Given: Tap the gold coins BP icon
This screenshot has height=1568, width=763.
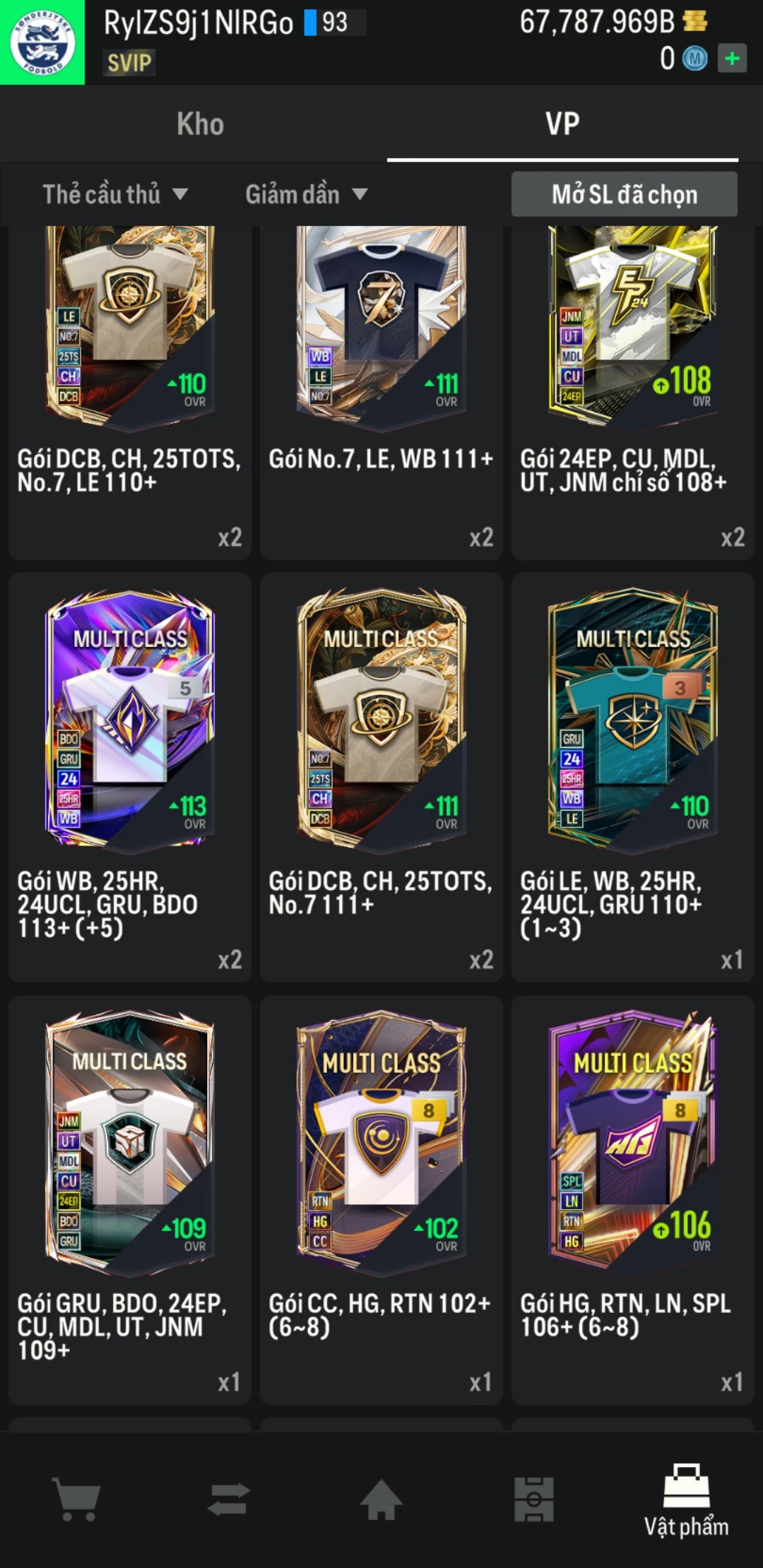Looking at the screenshot, I should [x=695, y=22].
